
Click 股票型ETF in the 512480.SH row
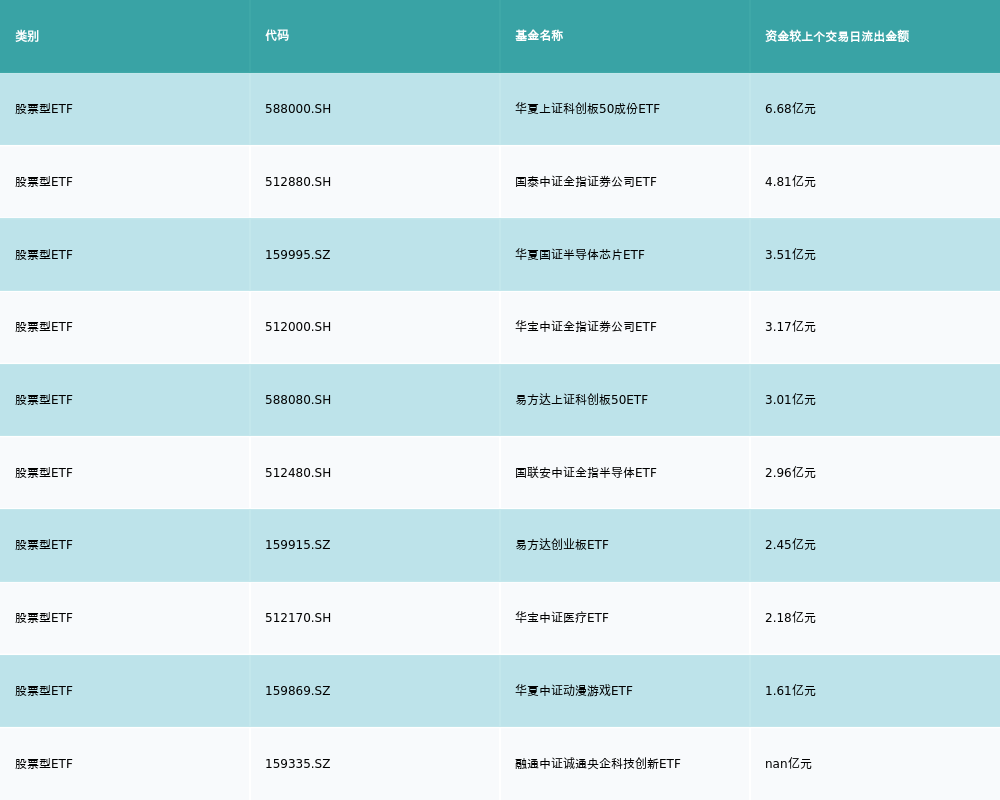44,473
